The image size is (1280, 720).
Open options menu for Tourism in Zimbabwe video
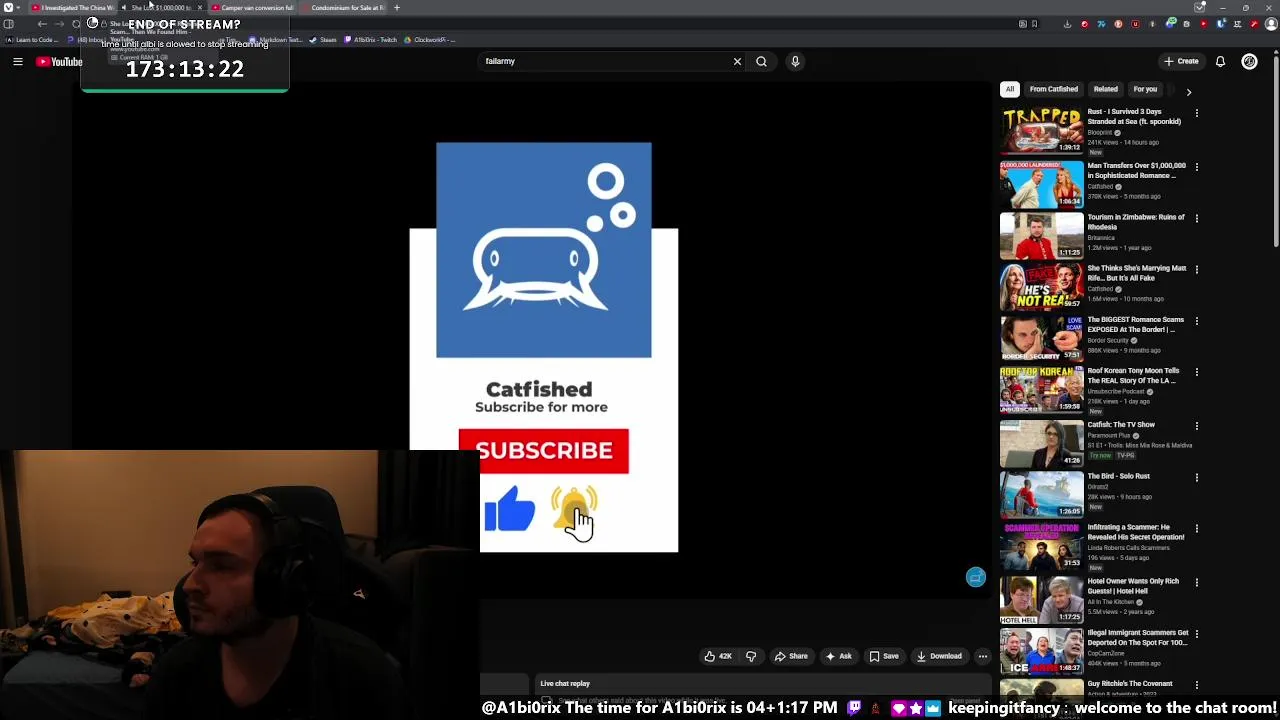click(x=1196, y=218)
